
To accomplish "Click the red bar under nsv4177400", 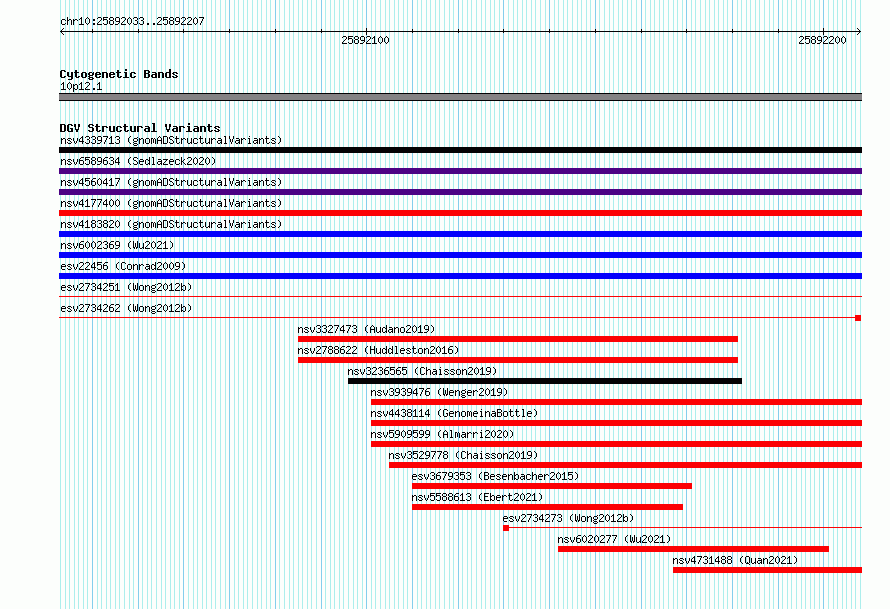I will click(460, 213).
